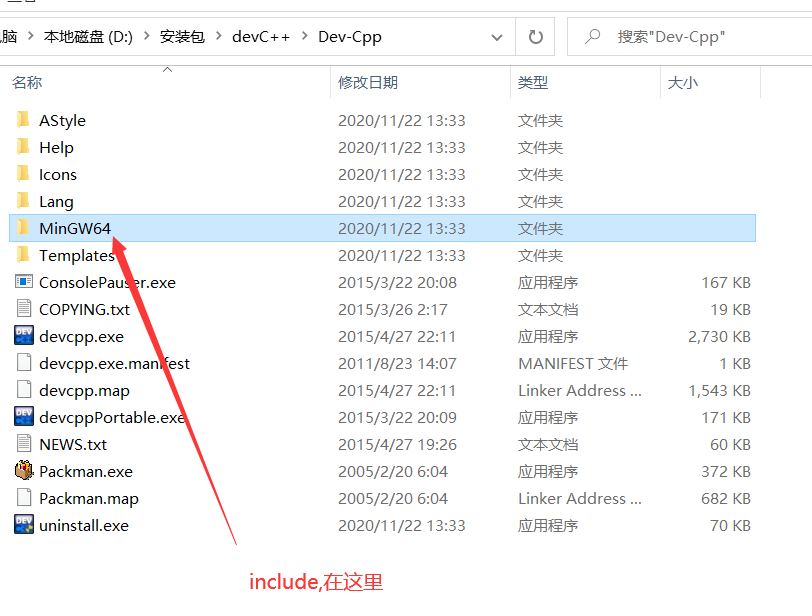Select the Icons folder icon
This screenshot has width=812, height=616.
pyautogui.click(x=23, y=174)
